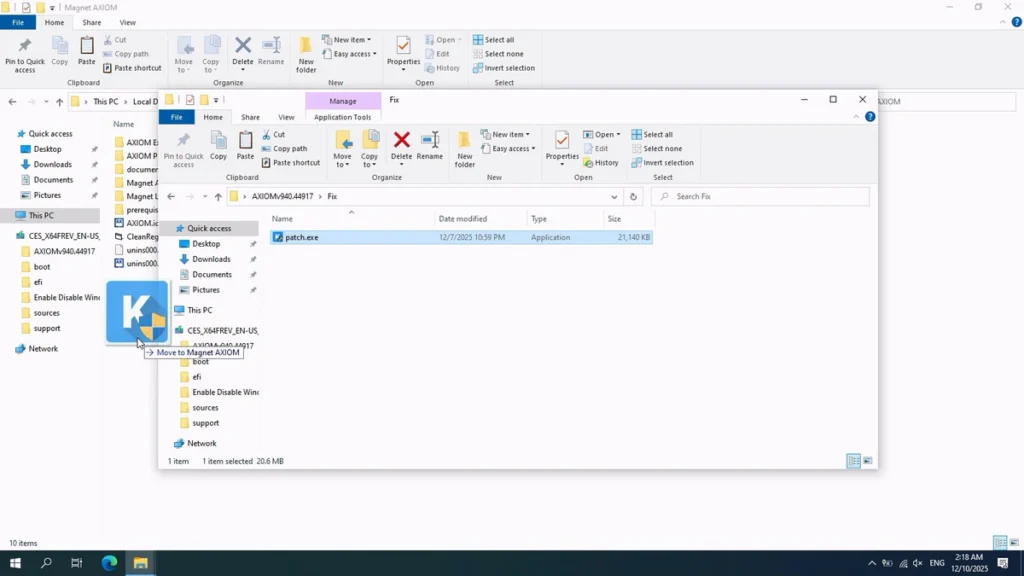
Task: Click the Up arrow in the Fix navigation bar
Action: pos(218,197)
